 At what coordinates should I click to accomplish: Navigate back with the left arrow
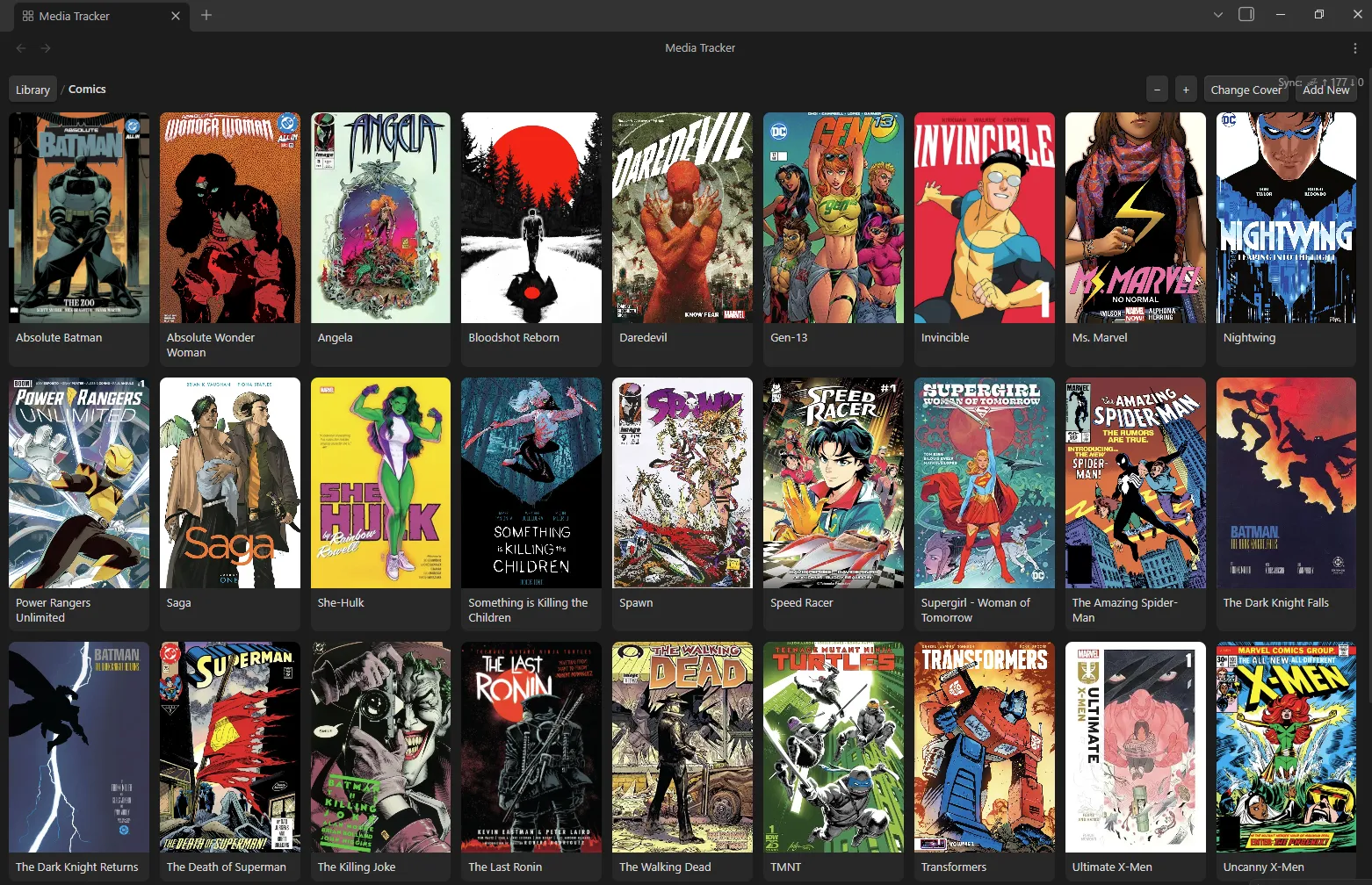click(x=21, y=48)
